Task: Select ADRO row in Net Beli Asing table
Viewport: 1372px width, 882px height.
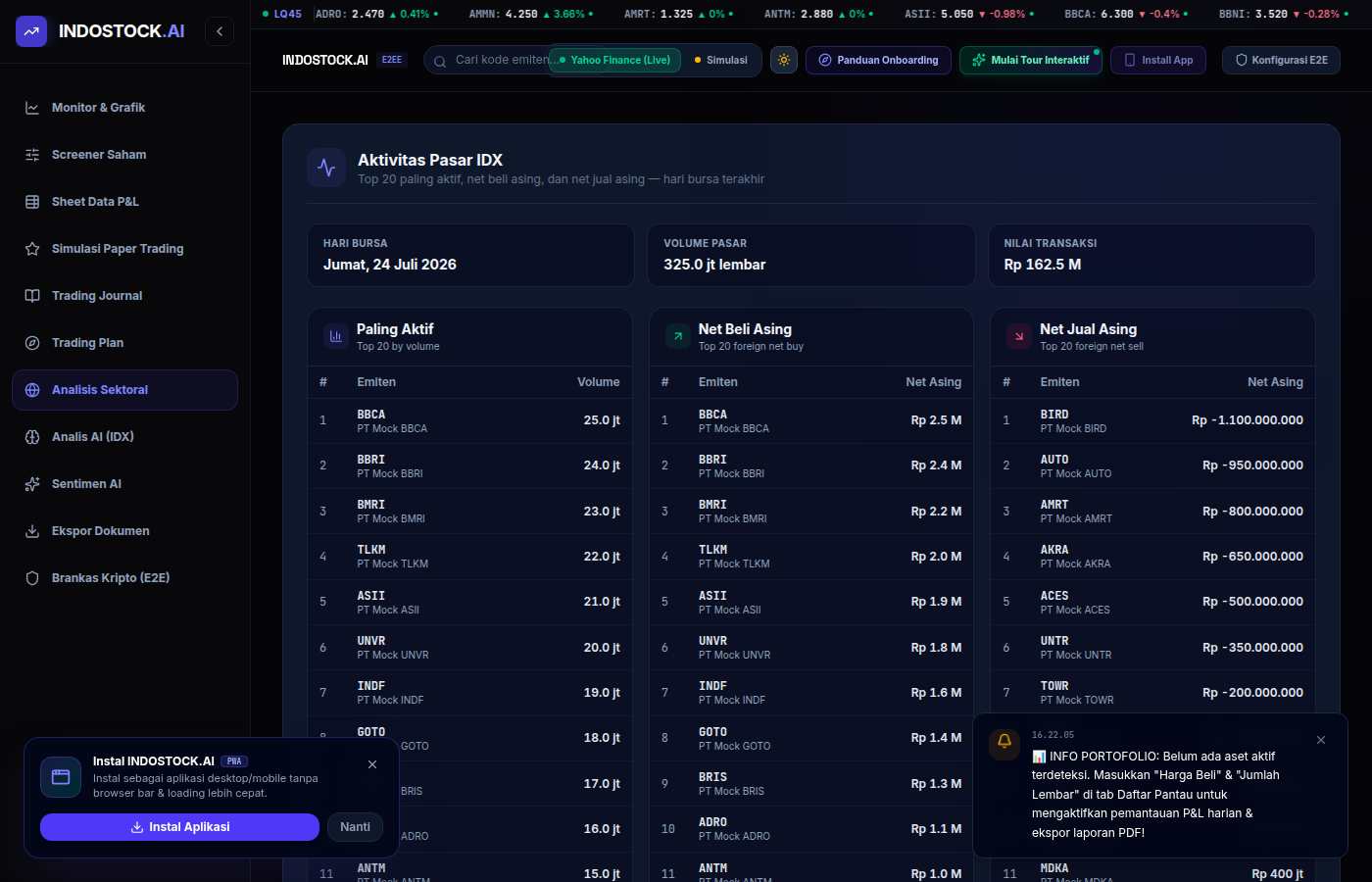Action: click(x=811, y=829)
